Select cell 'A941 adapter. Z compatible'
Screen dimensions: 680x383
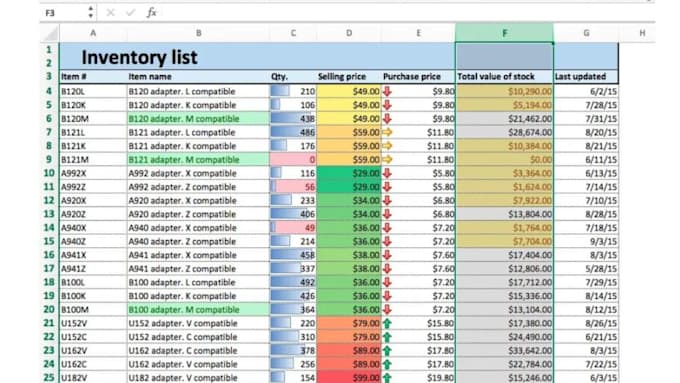pyautogui.click(x=198, y=268)
